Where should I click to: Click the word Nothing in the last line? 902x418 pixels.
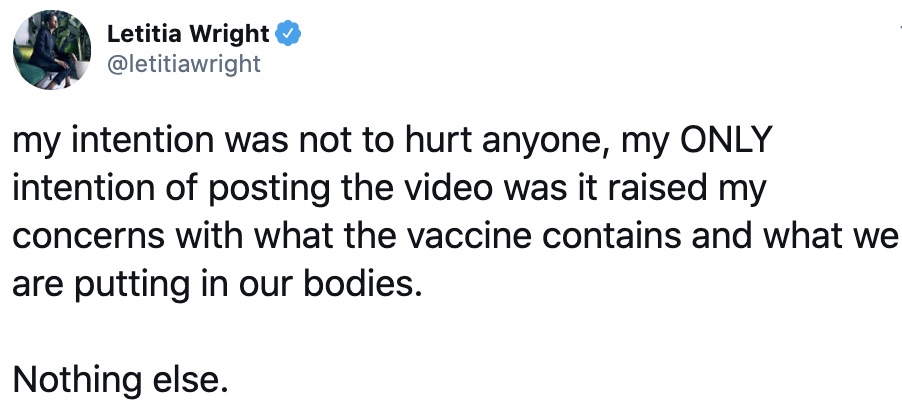click(x=76, y=379)
